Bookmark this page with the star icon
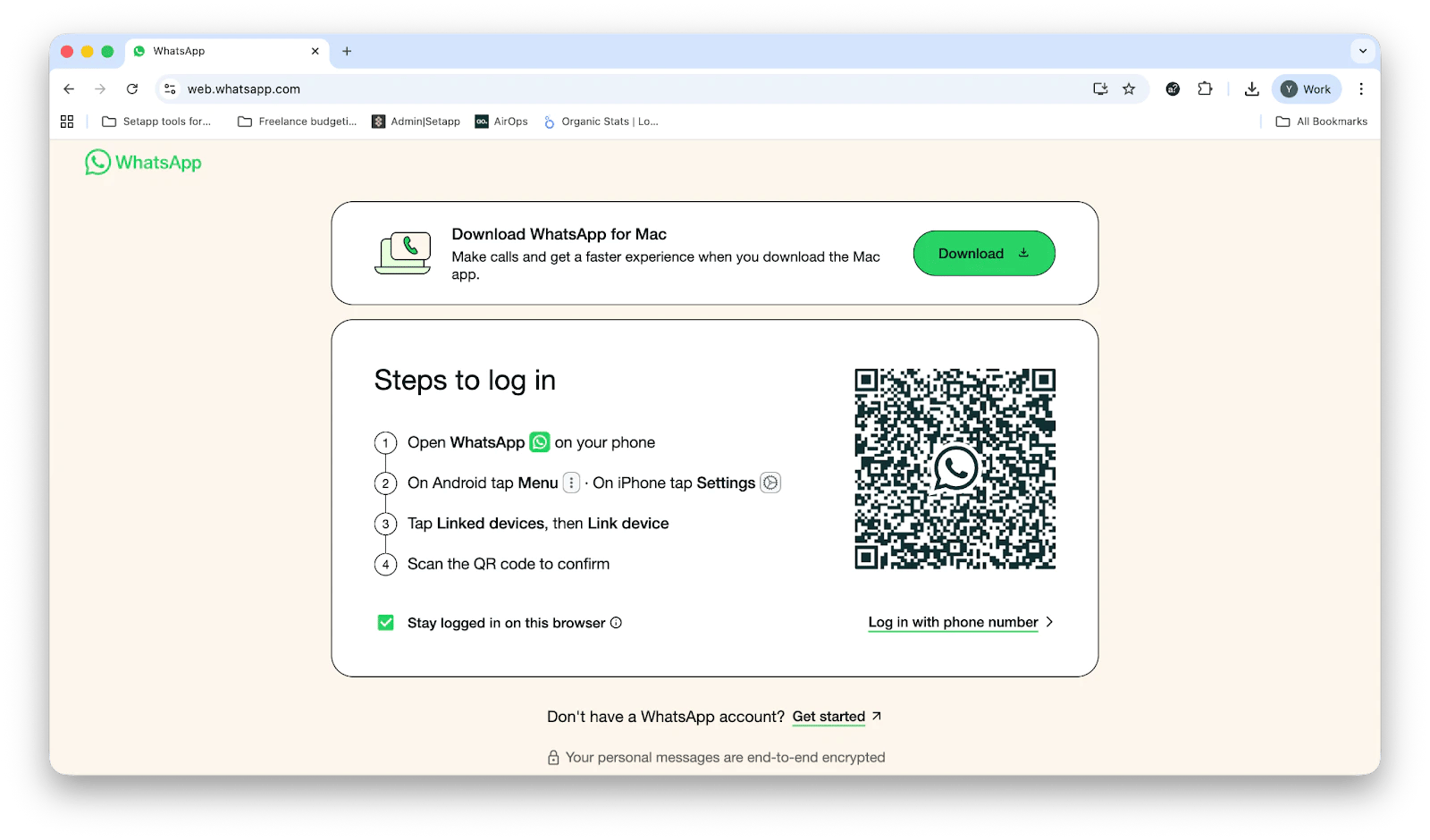The image size is (1430, 840). [1129, 89]
